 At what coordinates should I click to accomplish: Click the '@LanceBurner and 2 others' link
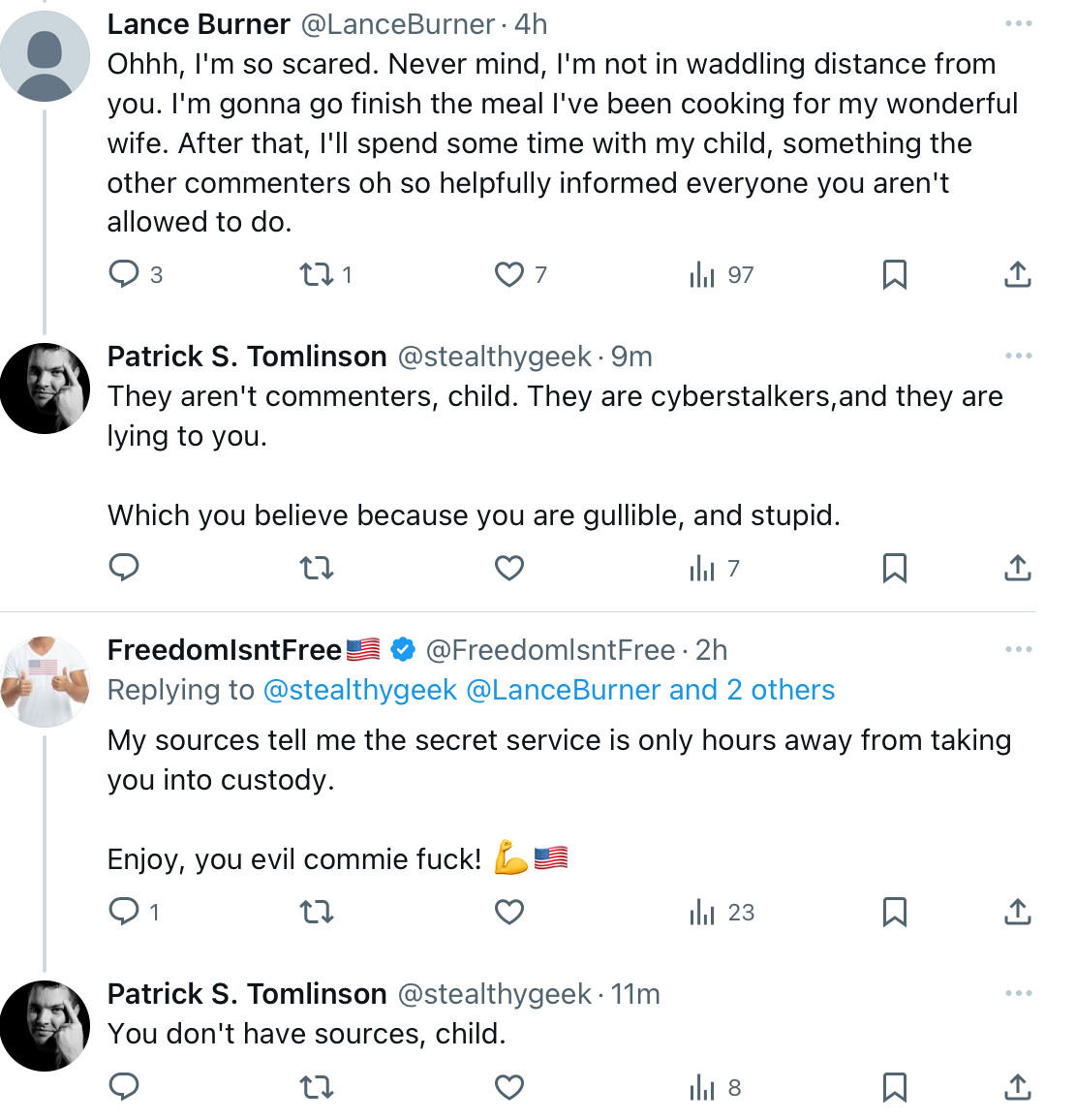click(x=650, y=690)
